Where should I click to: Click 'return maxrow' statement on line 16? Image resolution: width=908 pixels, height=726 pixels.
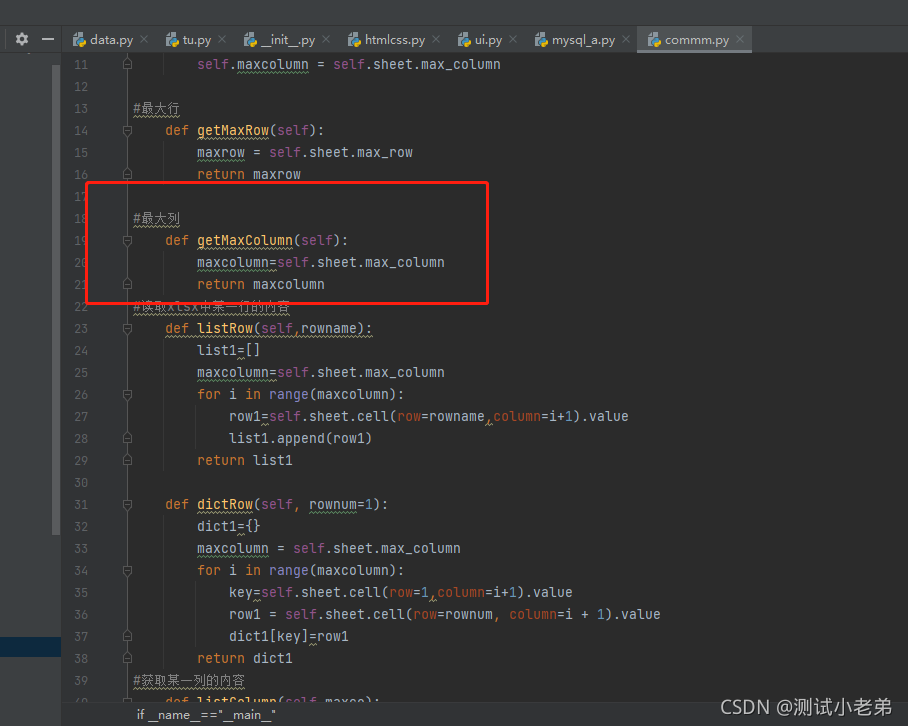pyautogui.click(x=249, y=175)
